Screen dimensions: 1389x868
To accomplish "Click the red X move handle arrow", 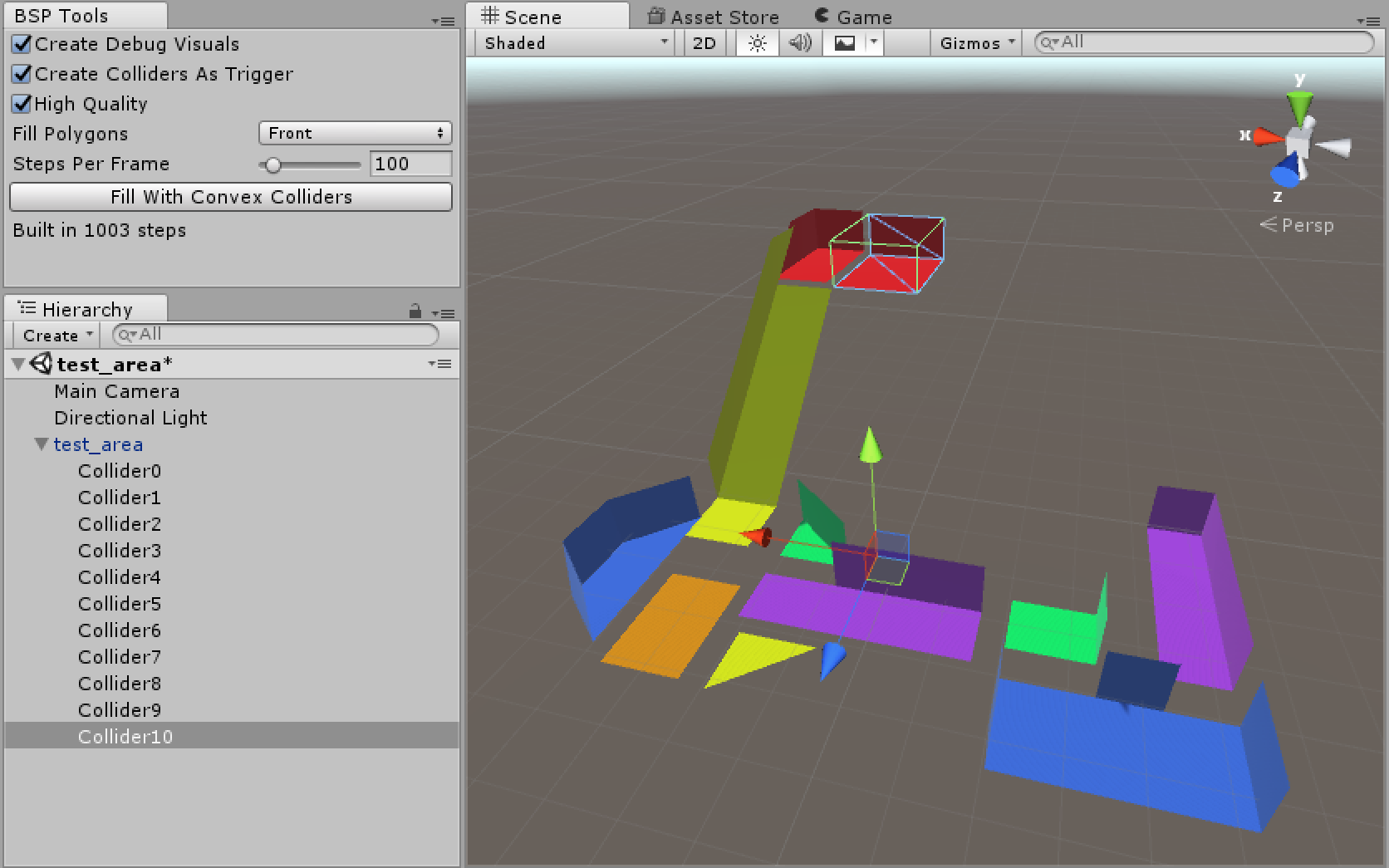I will (757, 536).
